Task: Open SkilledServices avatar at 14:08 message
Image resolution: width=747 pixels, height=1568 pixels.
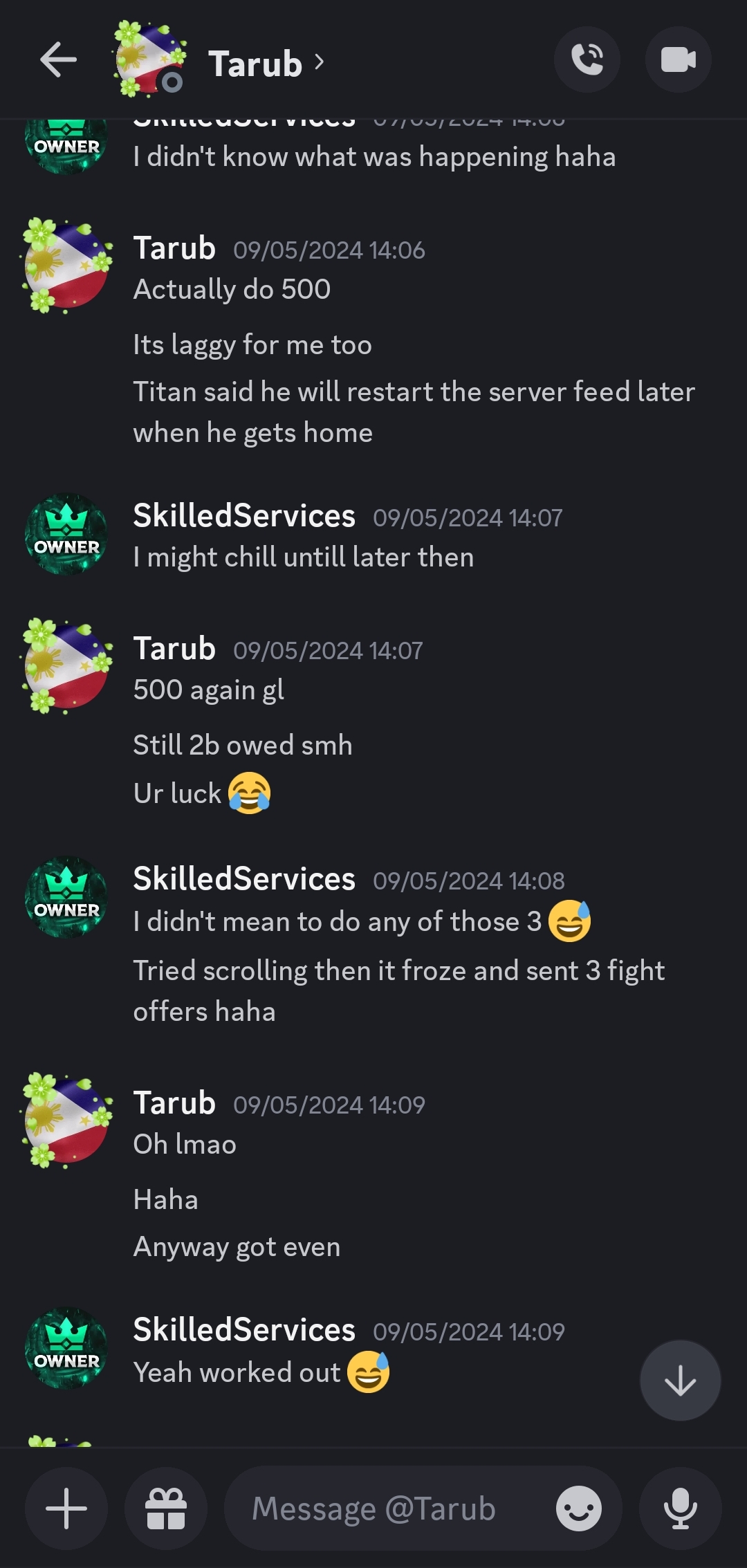Action: (66, 898)
